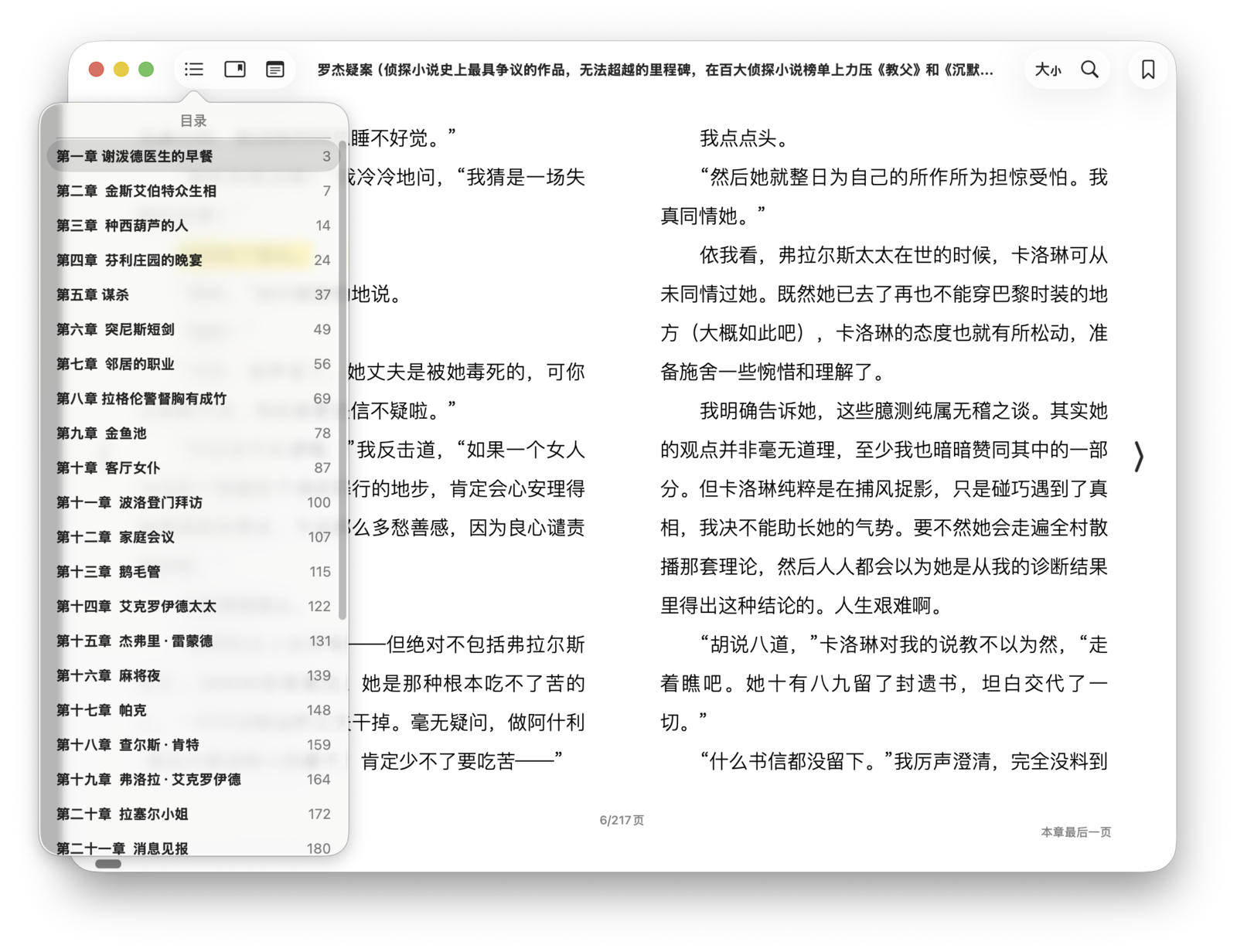Open chapter 第十九章 弗洛拉·艾克罗伊德
Screen dimensions: 1237x952
(x=148, y=779)
